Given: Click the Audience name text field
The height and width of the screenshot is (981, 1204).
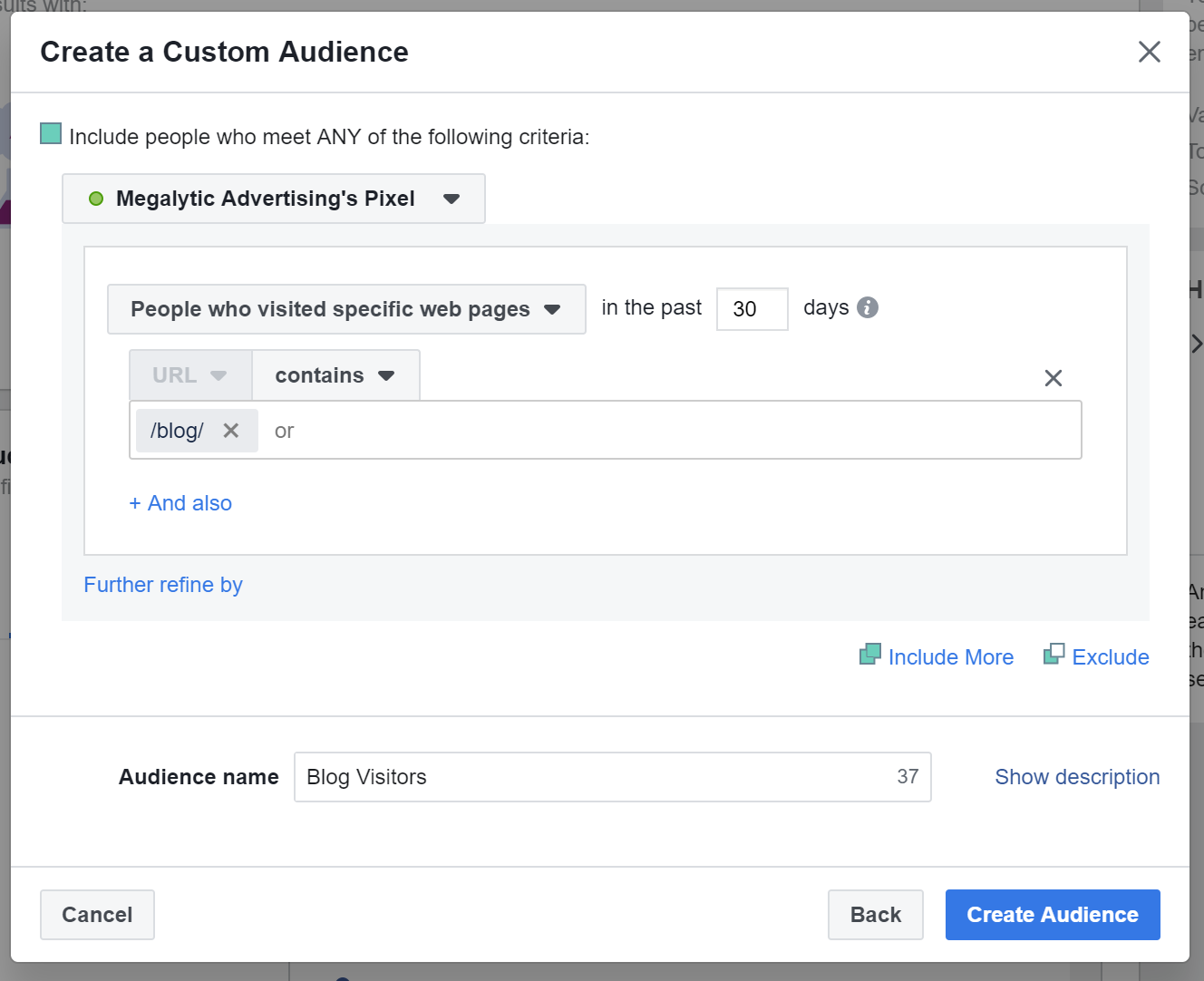Looking at the screenshot, I should [613, 777].
